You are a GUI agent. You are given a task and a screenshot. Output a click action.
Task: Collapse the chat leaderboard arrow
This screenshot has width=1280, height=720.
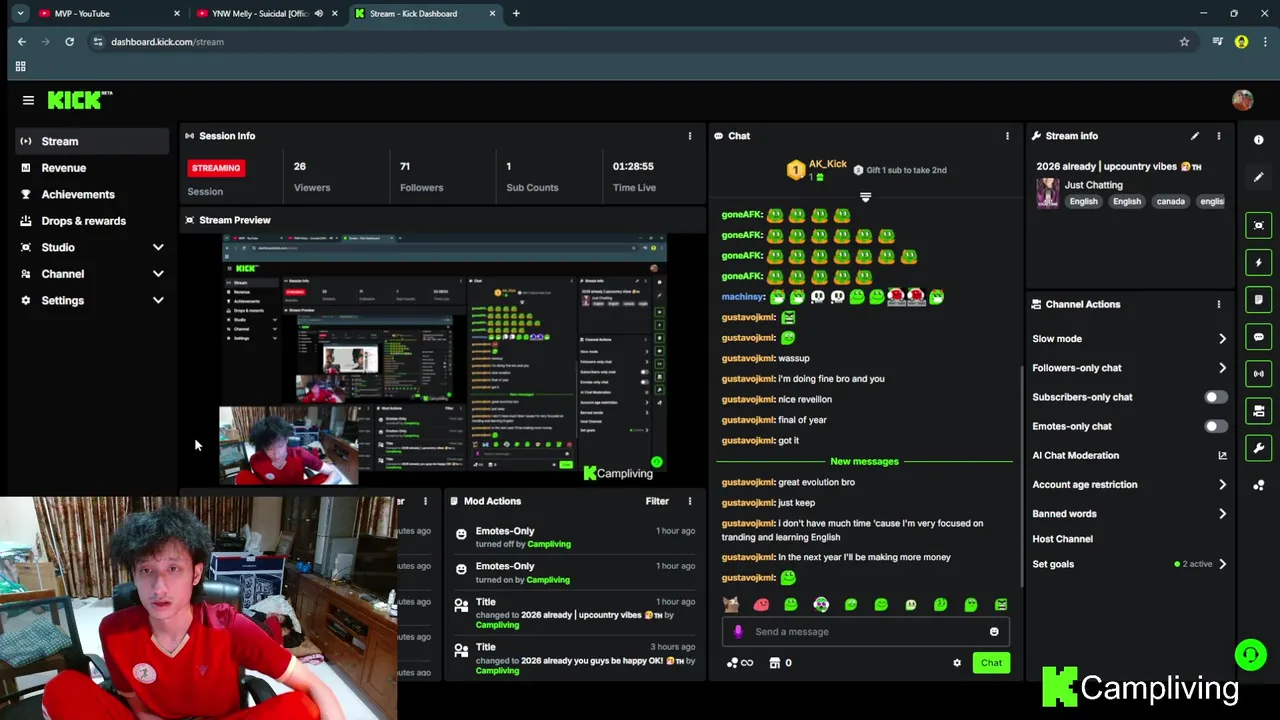click(x=865, y=197)
